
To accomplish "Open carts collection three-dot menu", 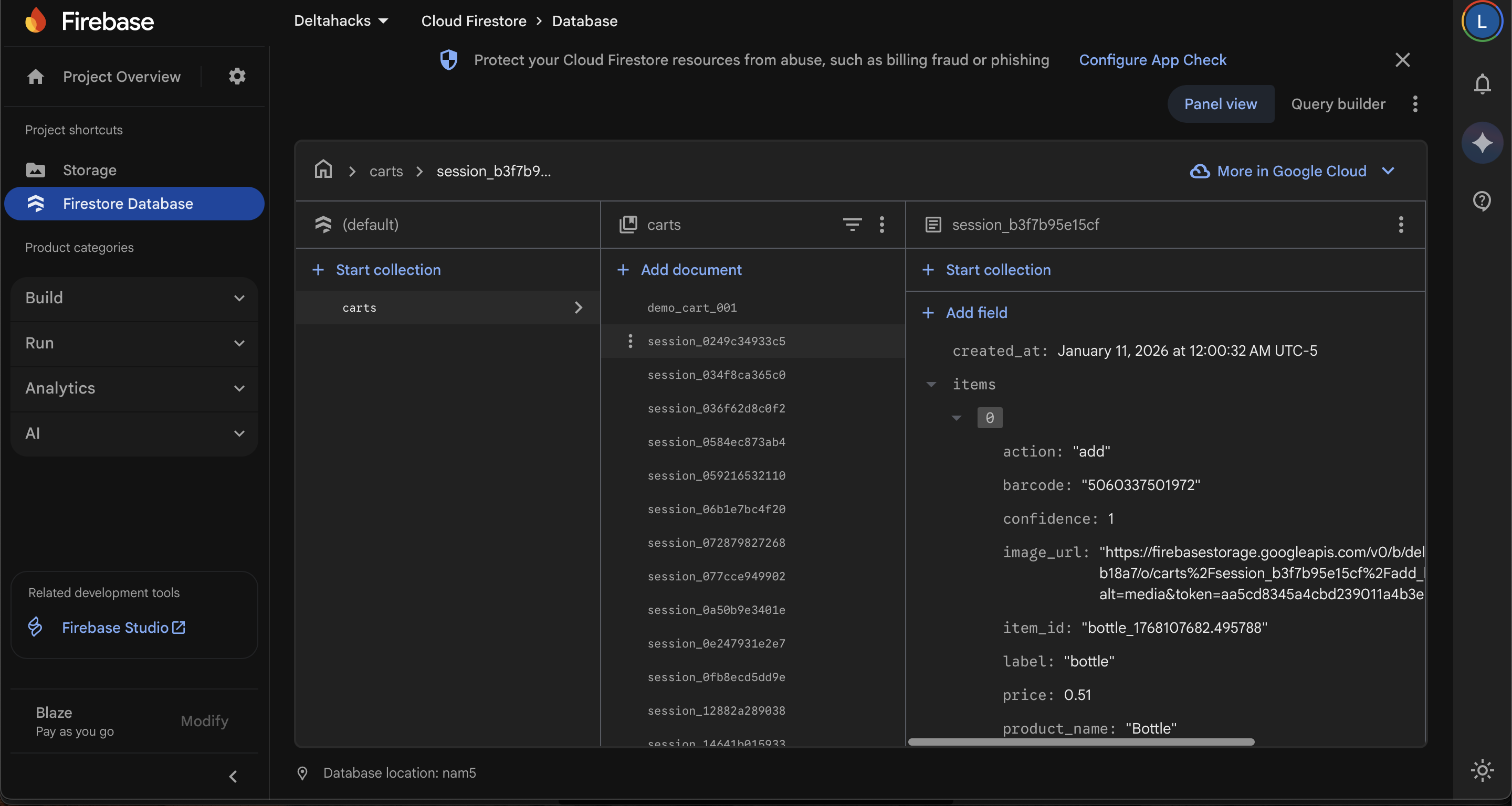I will click(x=881, y=224).
